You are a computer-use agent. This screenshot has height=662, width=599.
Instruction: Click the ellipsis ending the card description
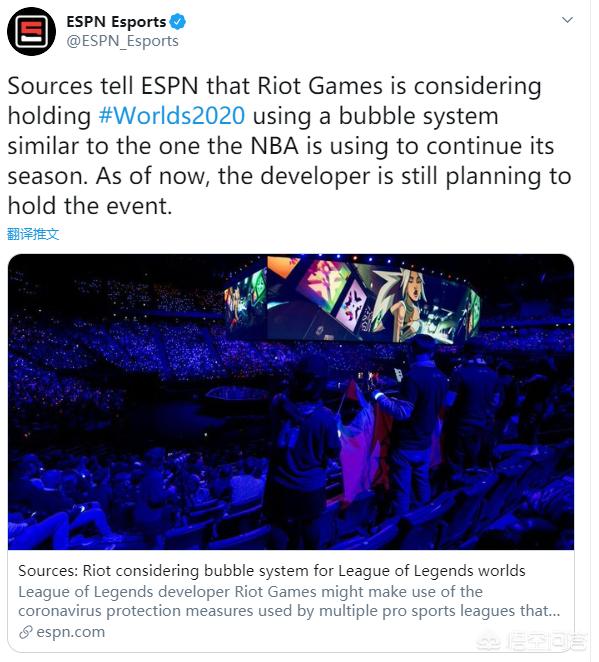[554, 611]
